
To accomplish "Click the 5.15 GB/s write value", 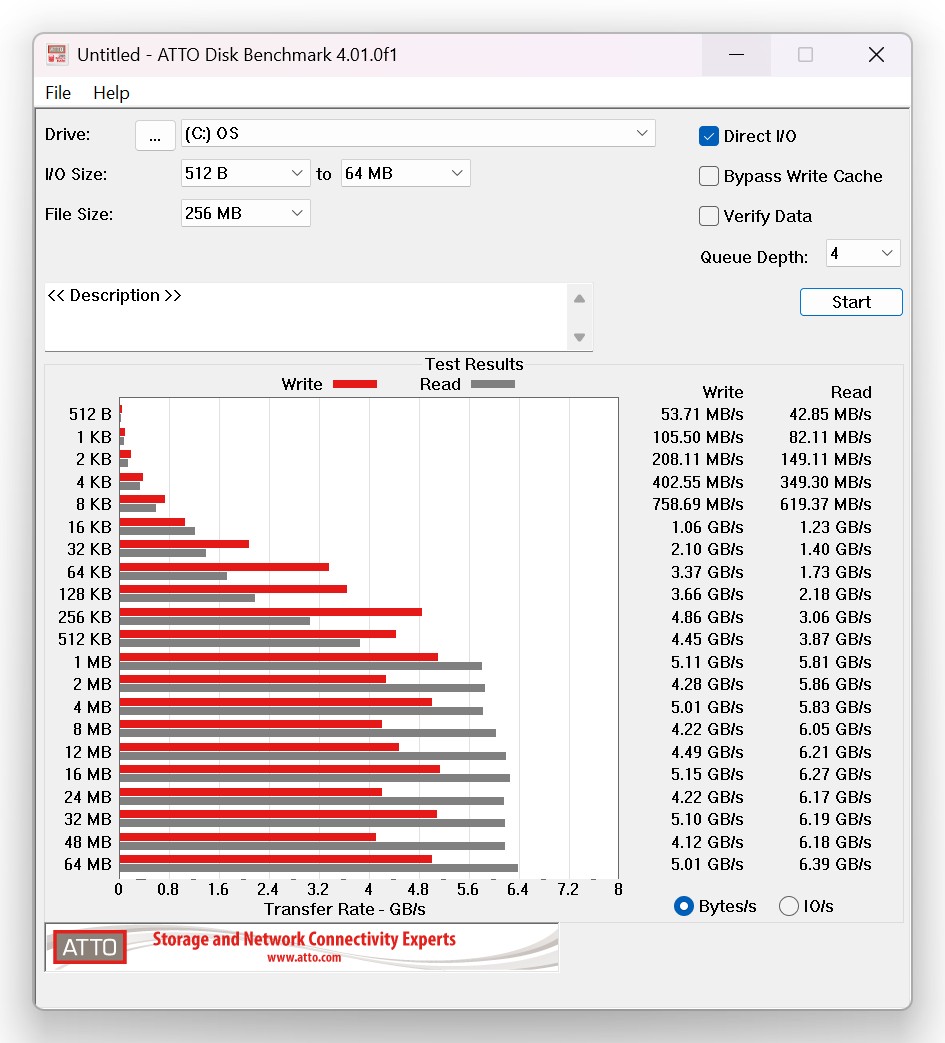I will coord(707,774).
